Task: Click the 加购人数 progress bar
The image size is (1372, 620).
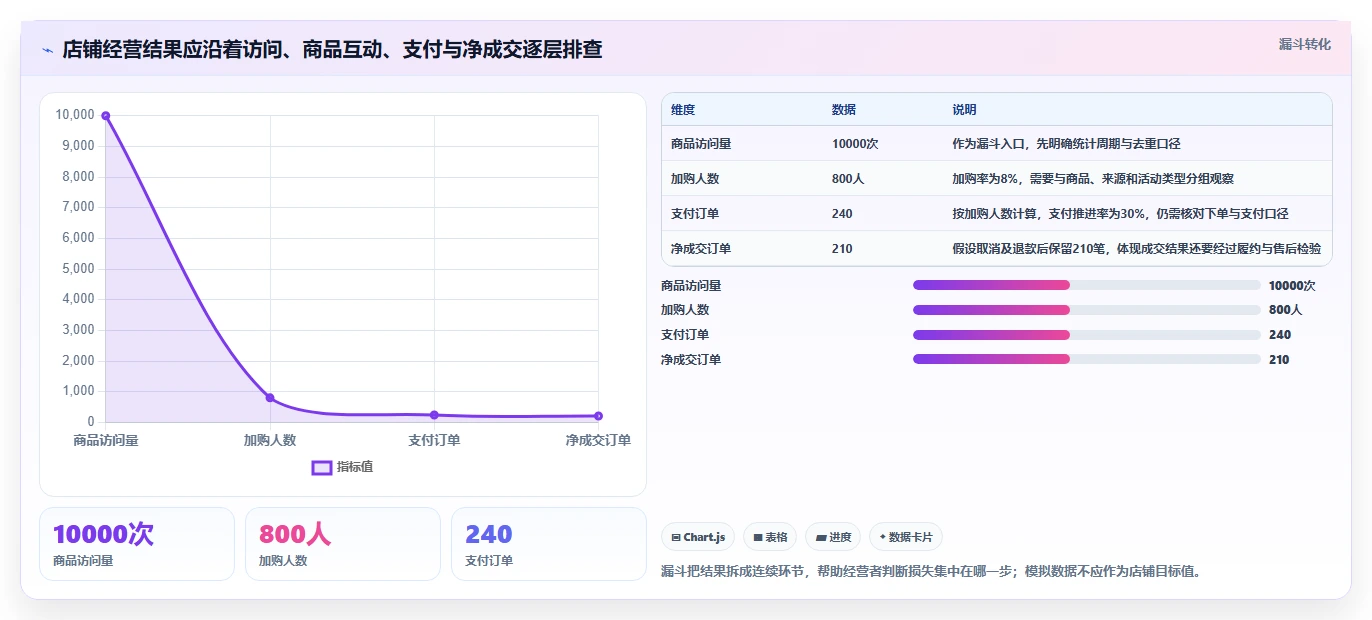Action: [x=1087, y=310]
